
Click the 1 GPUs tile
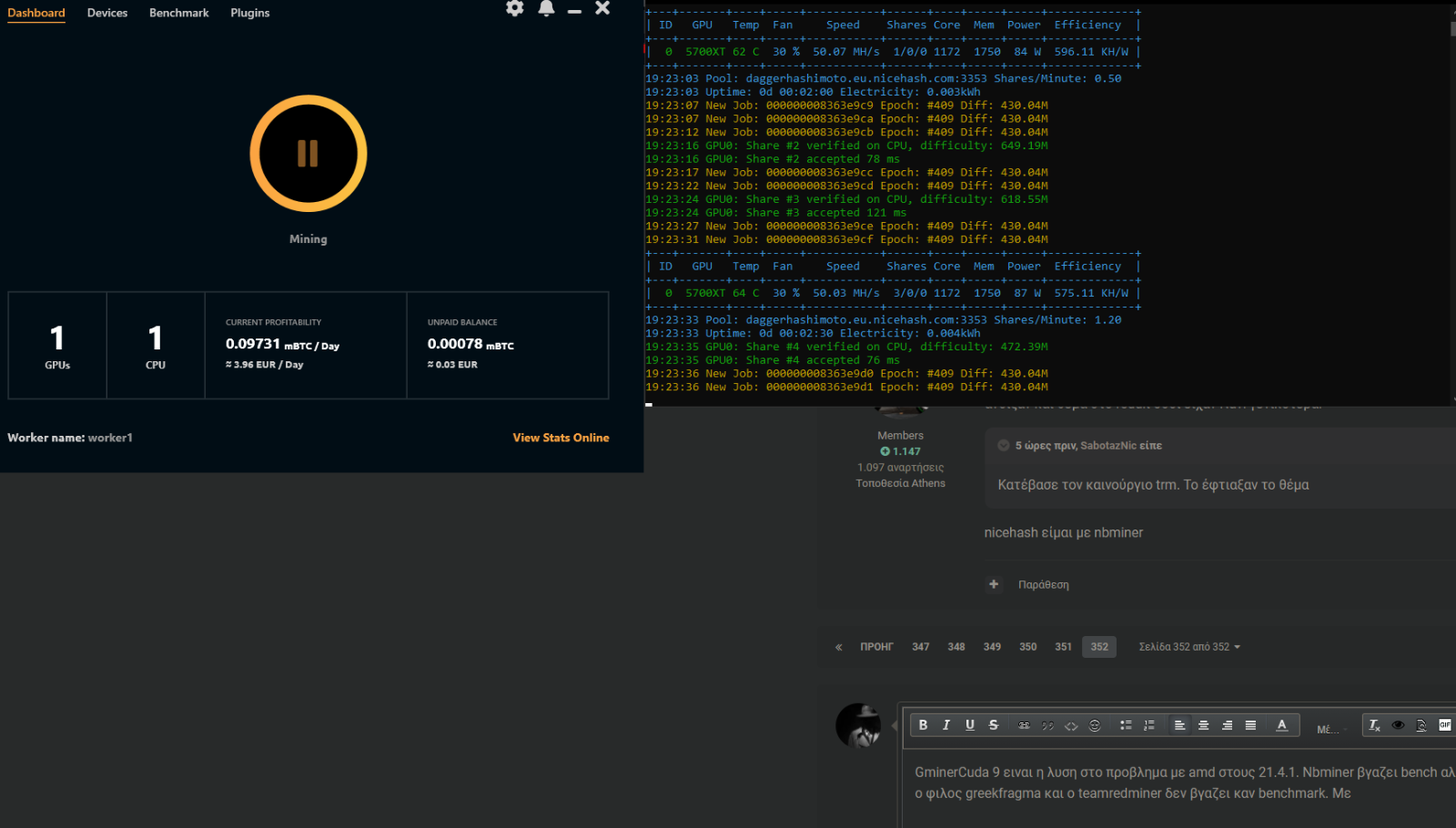(x=57, y=346)
